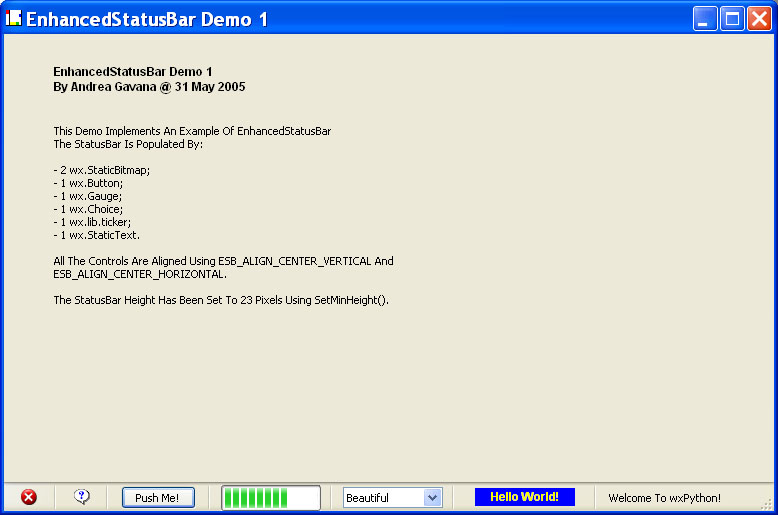
Task: Click the resize grip in the window corner
Action: (769, 506)
